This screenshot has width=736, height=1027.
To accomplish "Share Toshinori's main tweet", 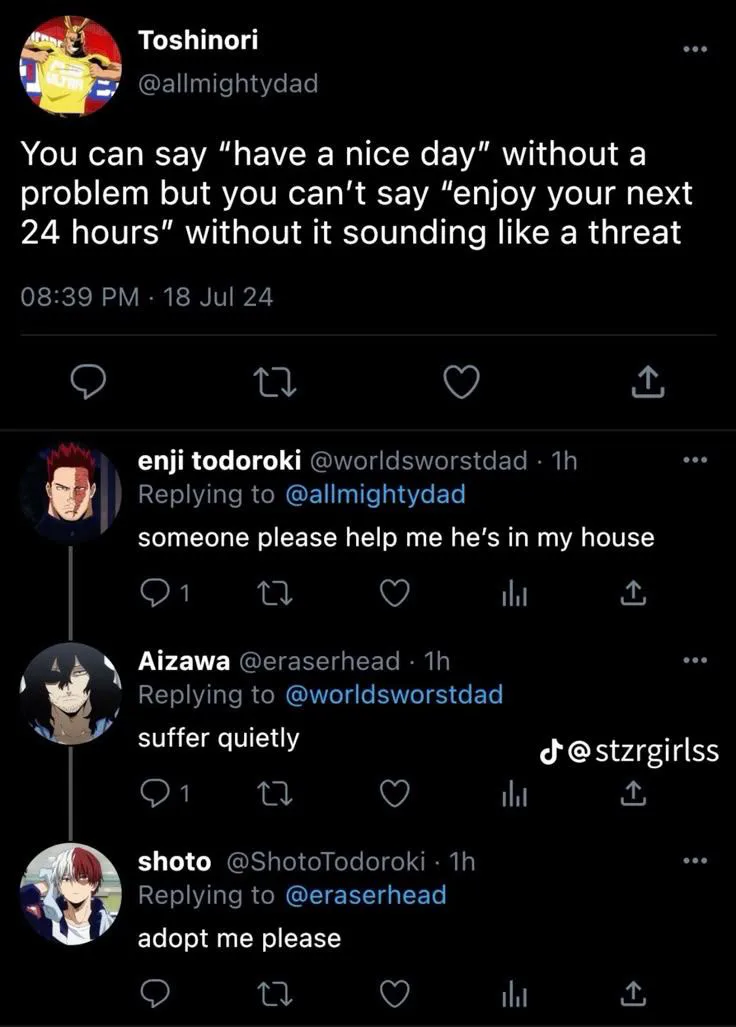I will tap(645, 380).
